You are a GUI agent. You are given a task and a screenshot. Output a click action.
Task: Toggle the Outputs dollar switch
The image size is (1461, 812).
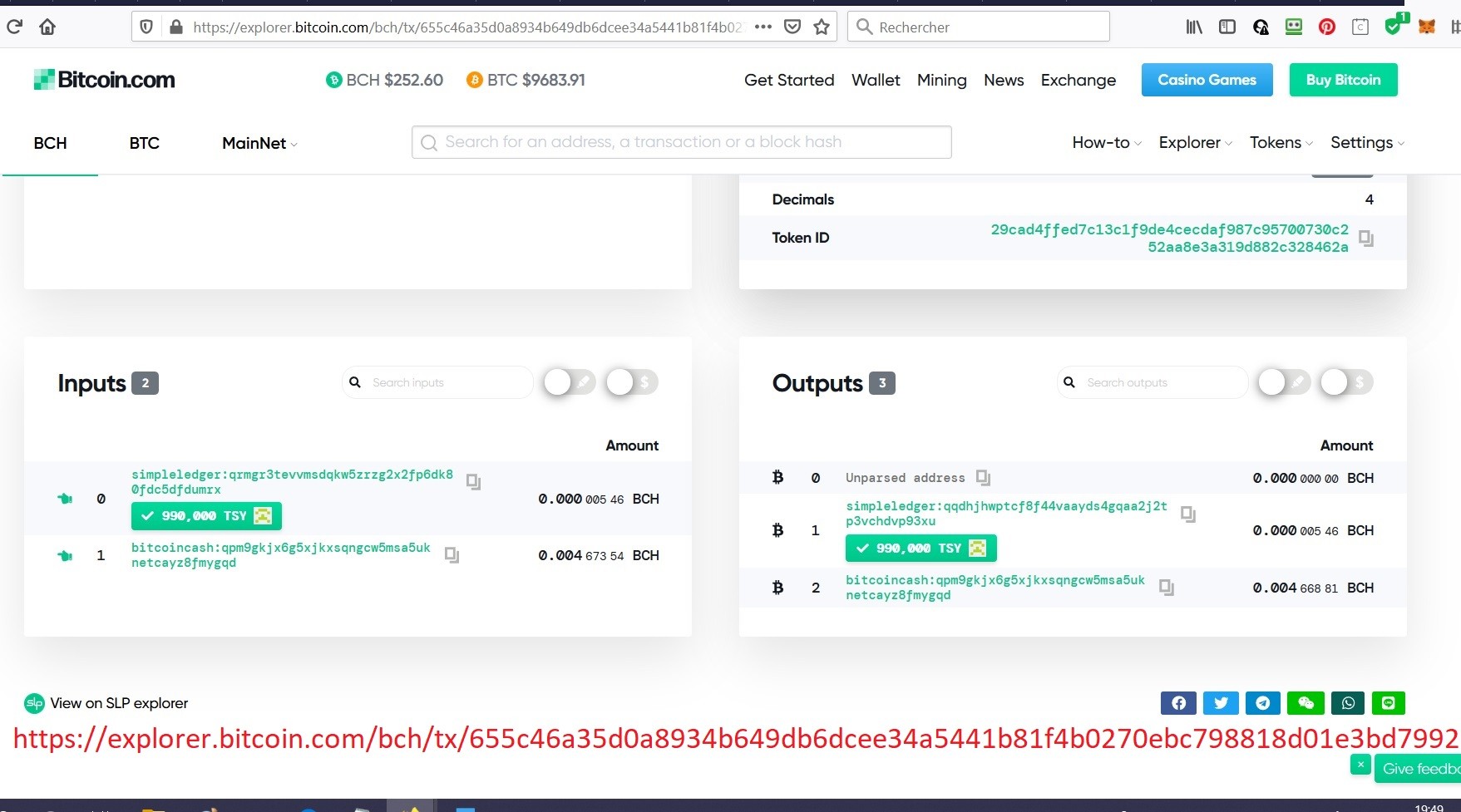click(x=1346, y=382)
